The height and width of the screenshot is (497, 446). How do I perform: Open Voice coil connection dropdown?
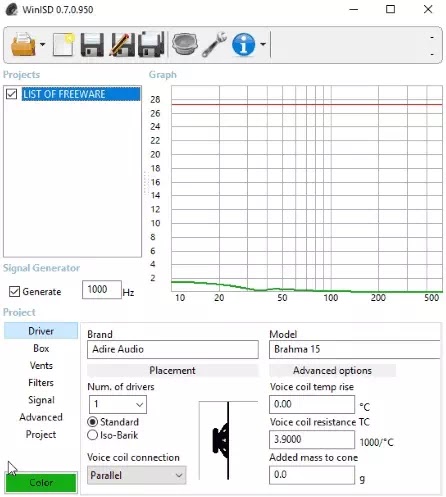tap(136, 475)
